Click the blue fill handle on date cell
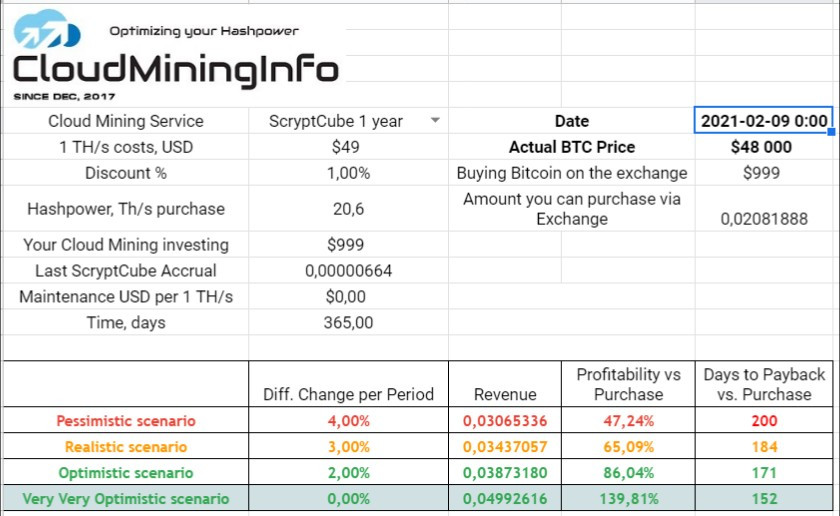The width and height of the screenshot is (840, 516). point(831,132)
